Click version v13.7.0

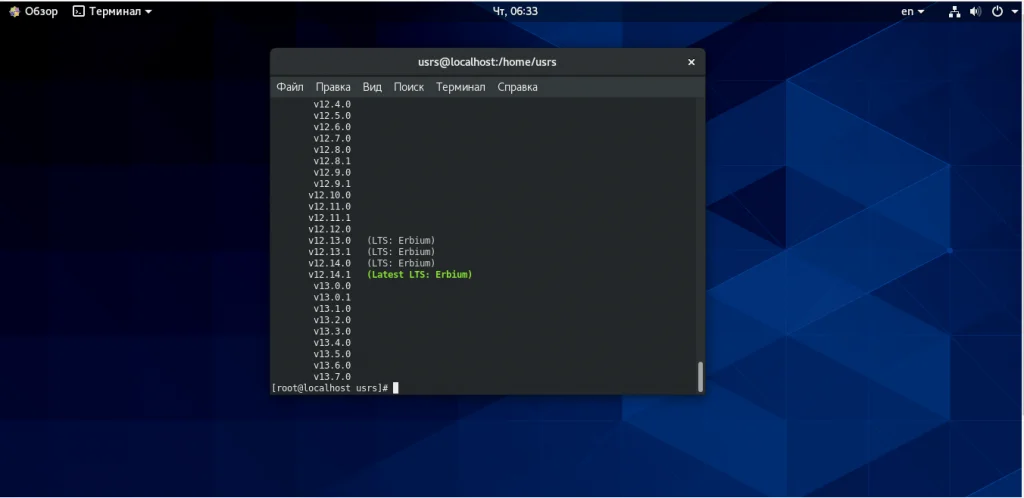332,377
